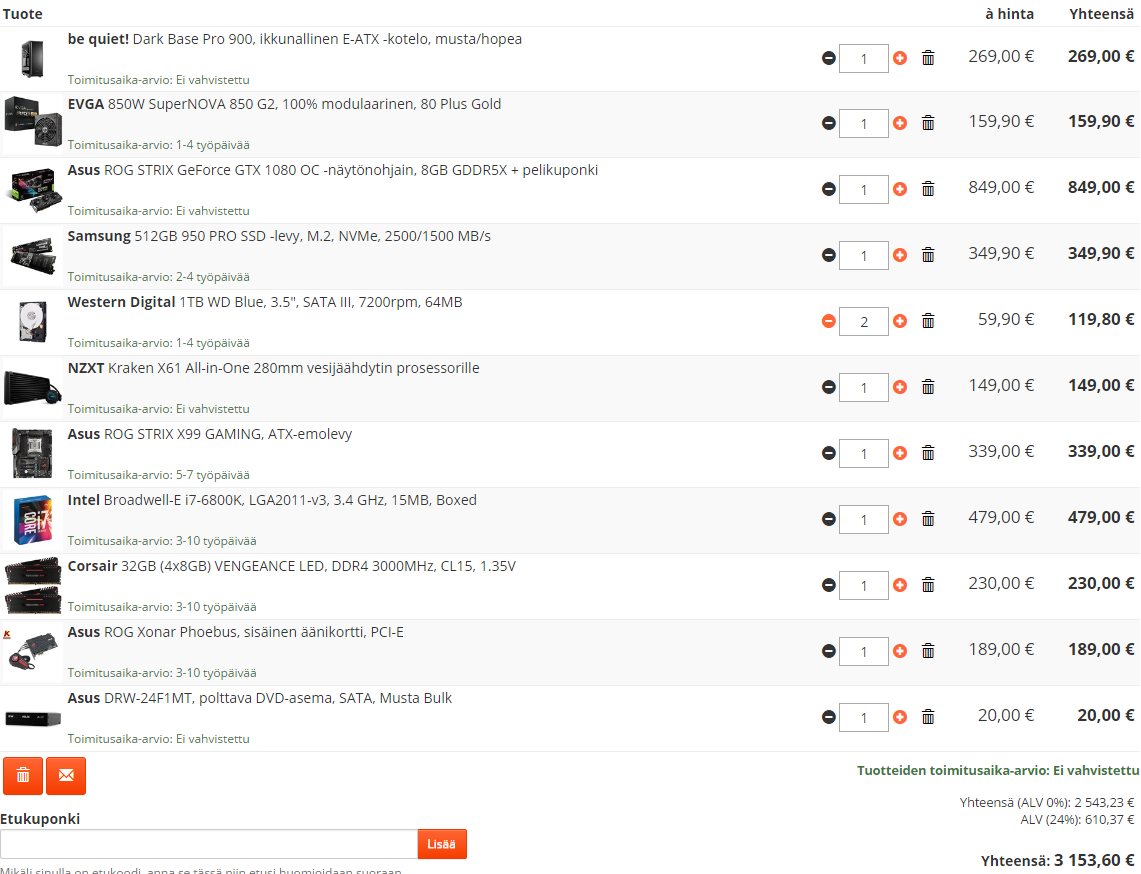Edit quantity field for Intel i7-6800K
1141x874 pixels.
864,520
